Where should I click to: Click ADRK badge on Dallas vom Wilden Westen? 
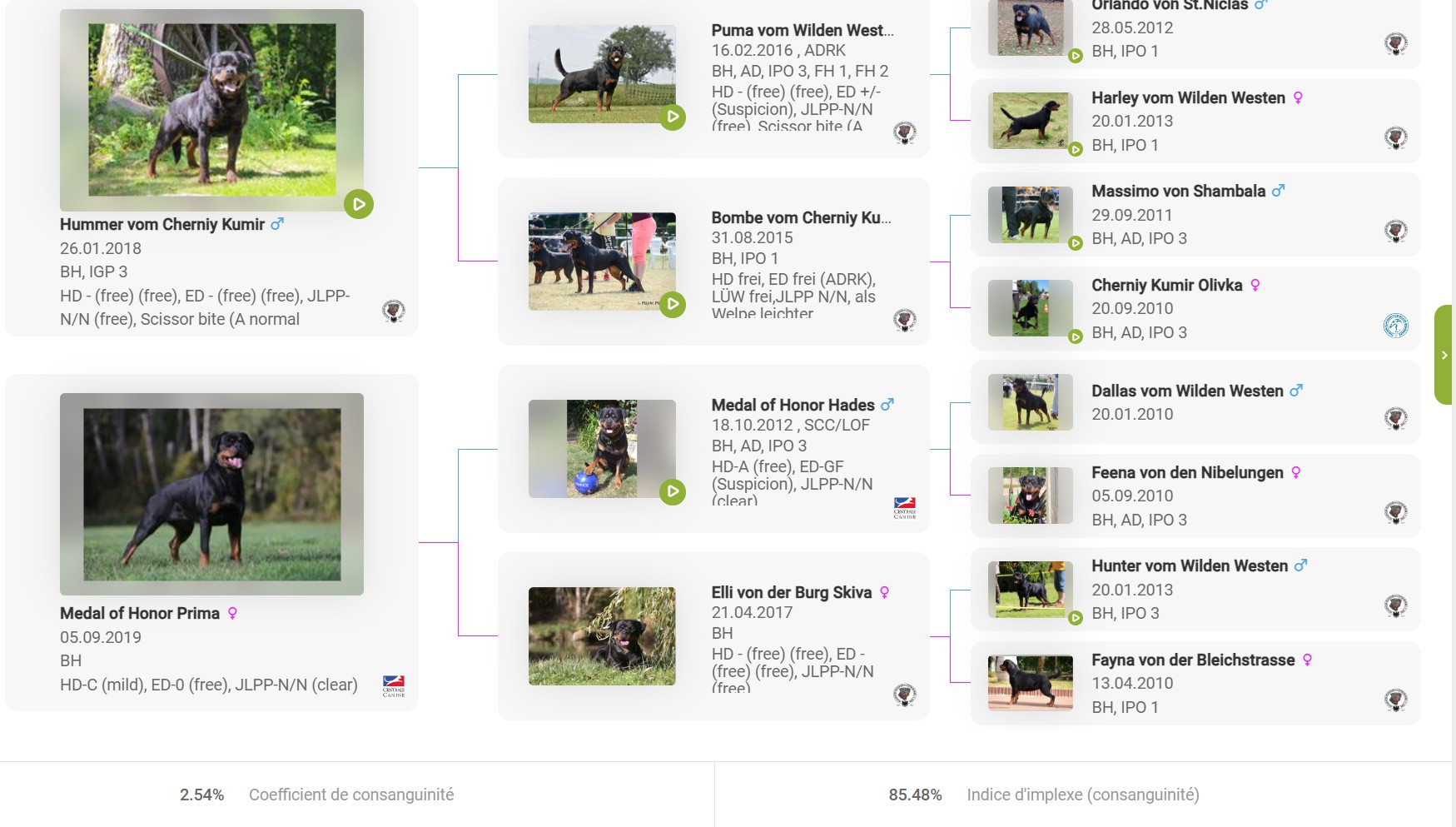click(x=1395, y=418)
